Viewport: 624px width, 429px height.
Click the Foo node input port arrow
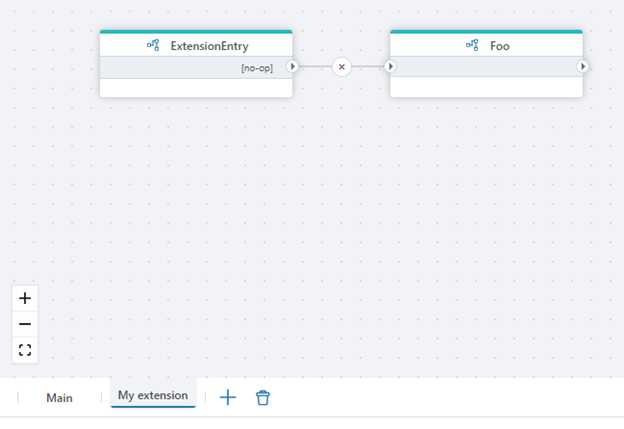click(391, 67)
